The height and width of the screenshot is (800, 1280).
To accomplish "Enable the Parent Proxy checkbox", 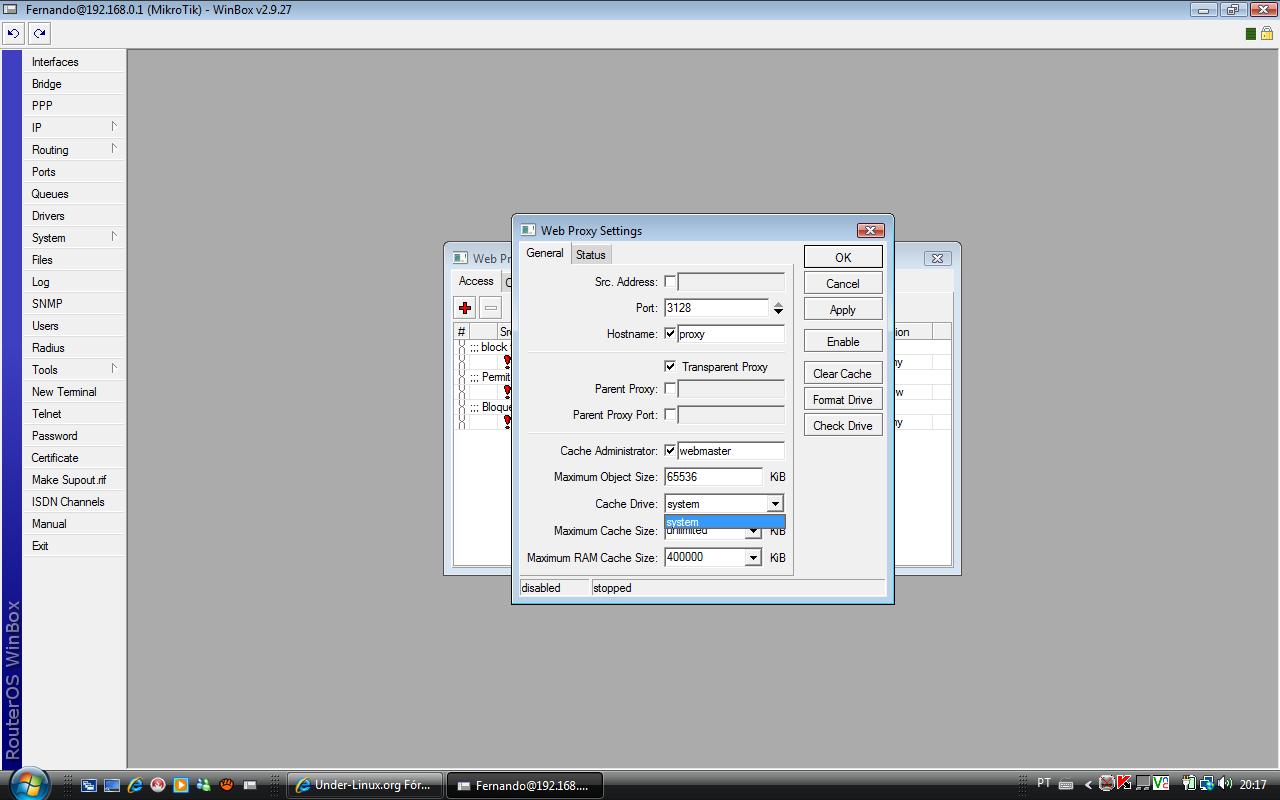I will point(670,389).
